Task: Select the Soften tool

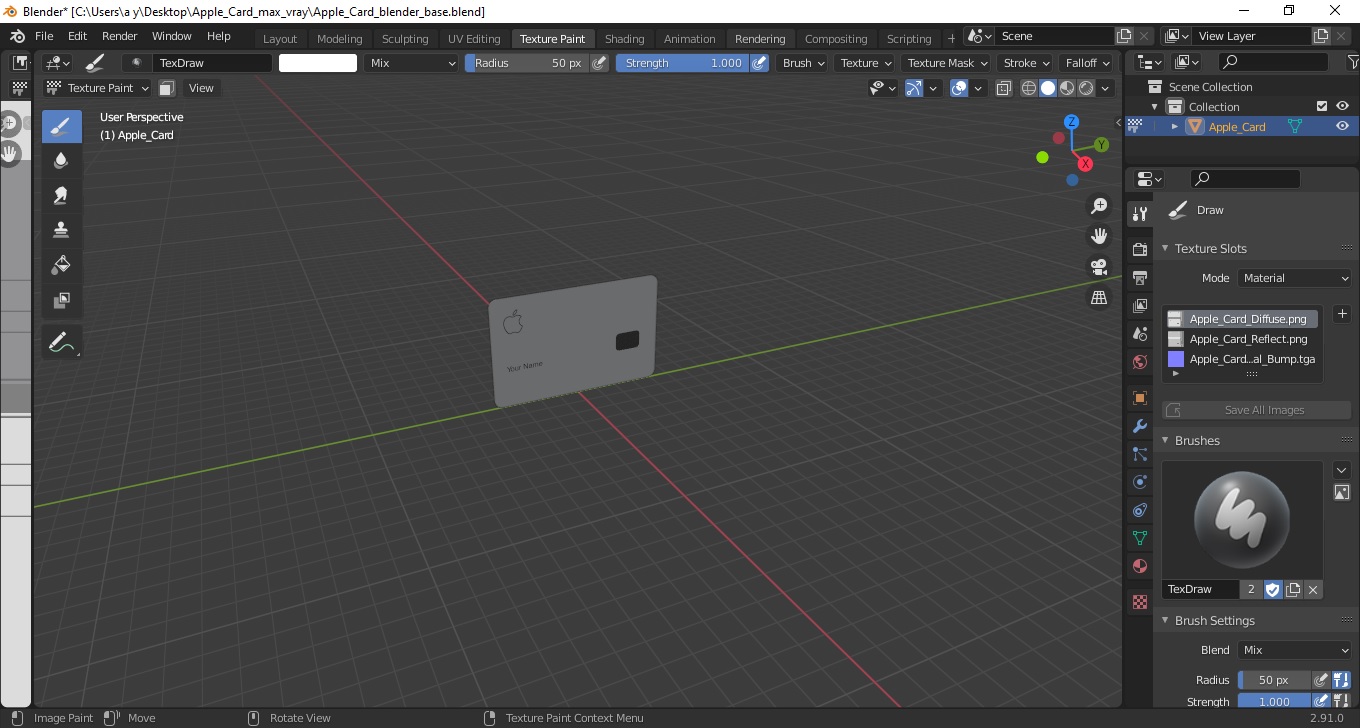Action: tap(61, 161)
